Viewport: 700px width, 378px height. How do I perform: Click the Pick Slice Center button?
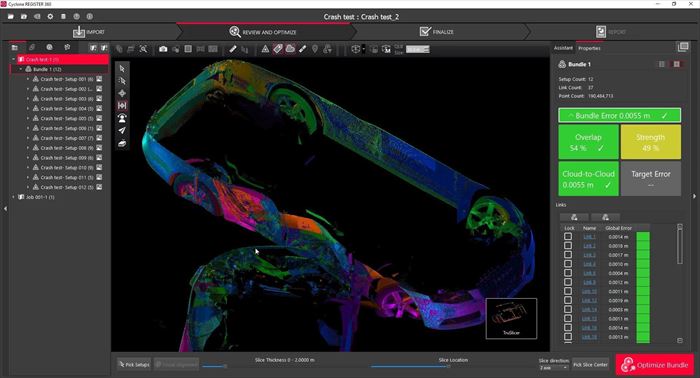pyautogui.click(x=590, y=365)
